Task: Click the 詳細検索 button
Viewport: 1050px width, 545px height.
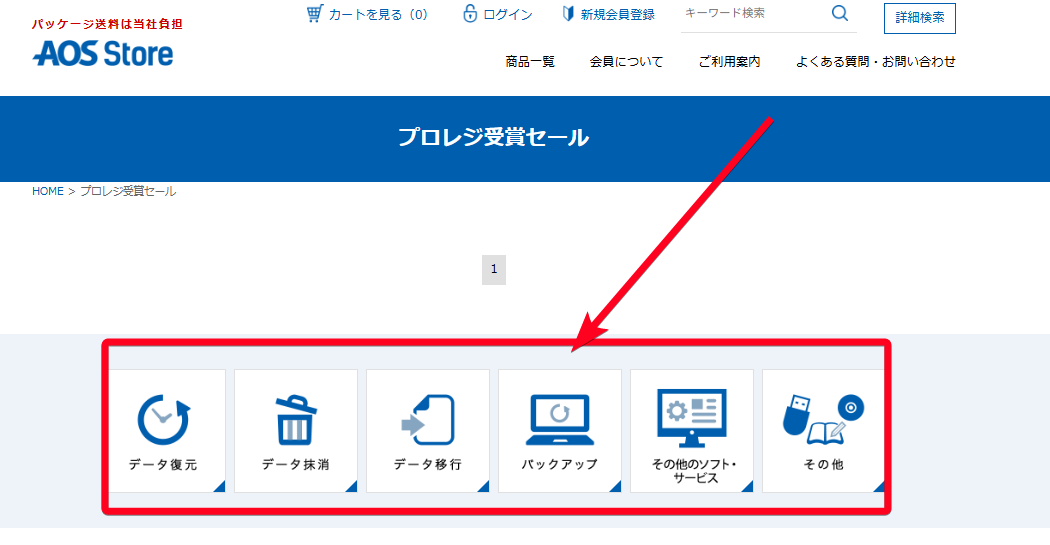Action: tap(920, 18)
